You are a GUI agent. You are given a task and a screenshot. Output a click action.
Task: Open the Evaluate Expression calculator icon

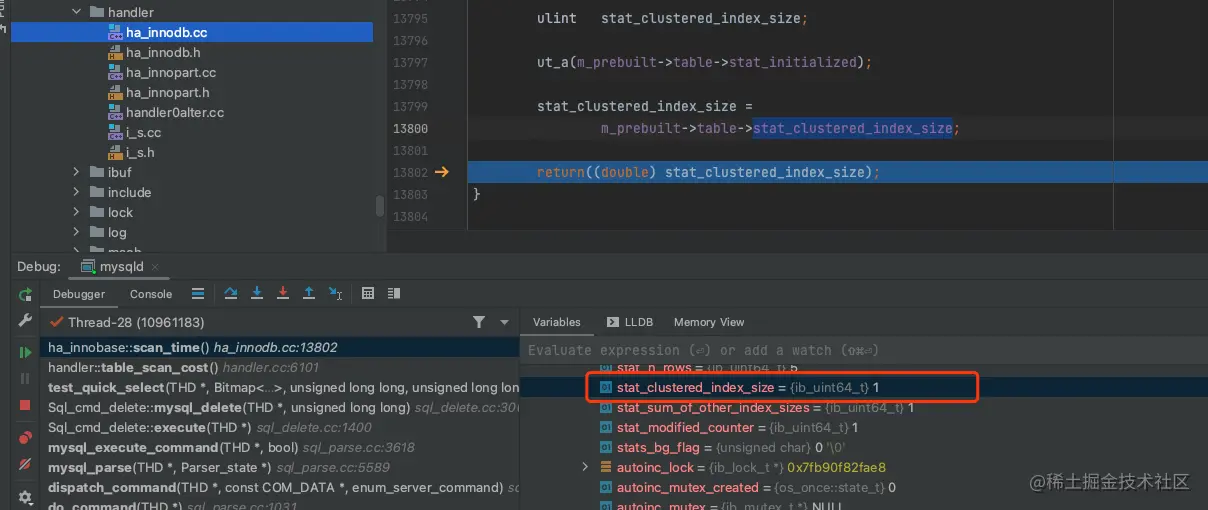[x=368, y=294]
